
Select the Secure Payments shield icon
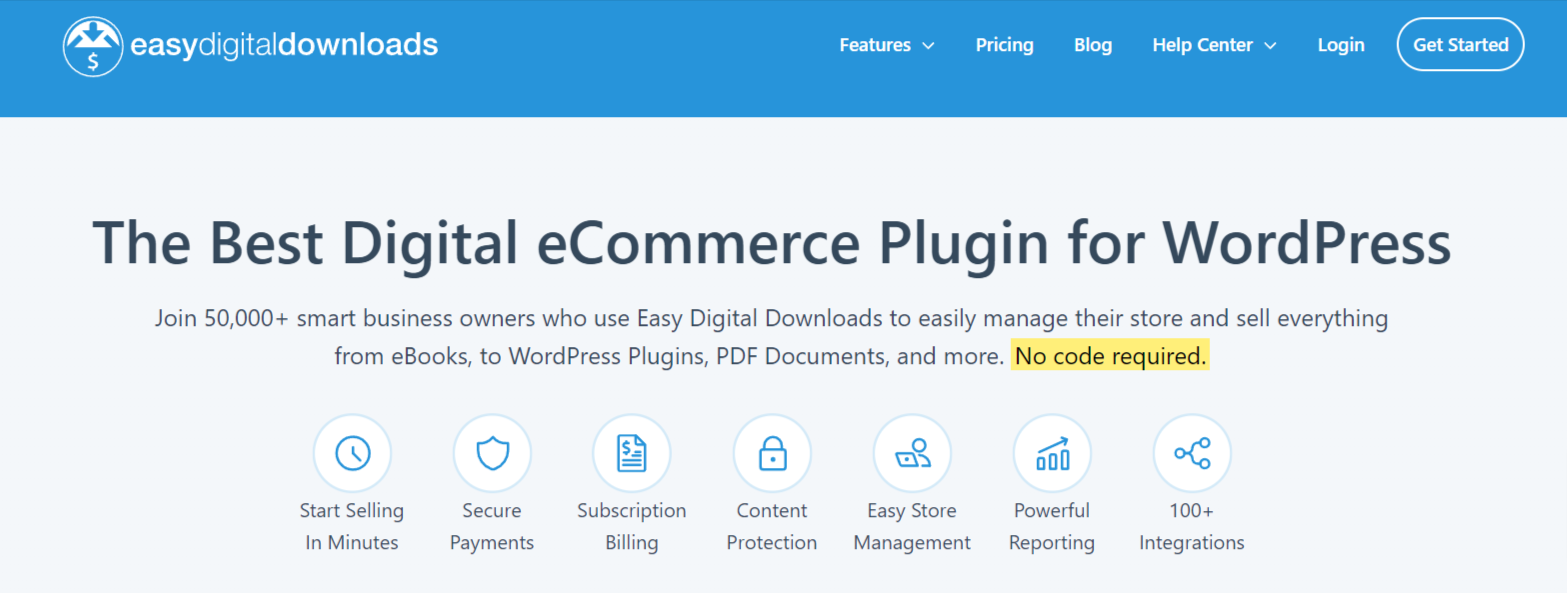tap(492, 453)
